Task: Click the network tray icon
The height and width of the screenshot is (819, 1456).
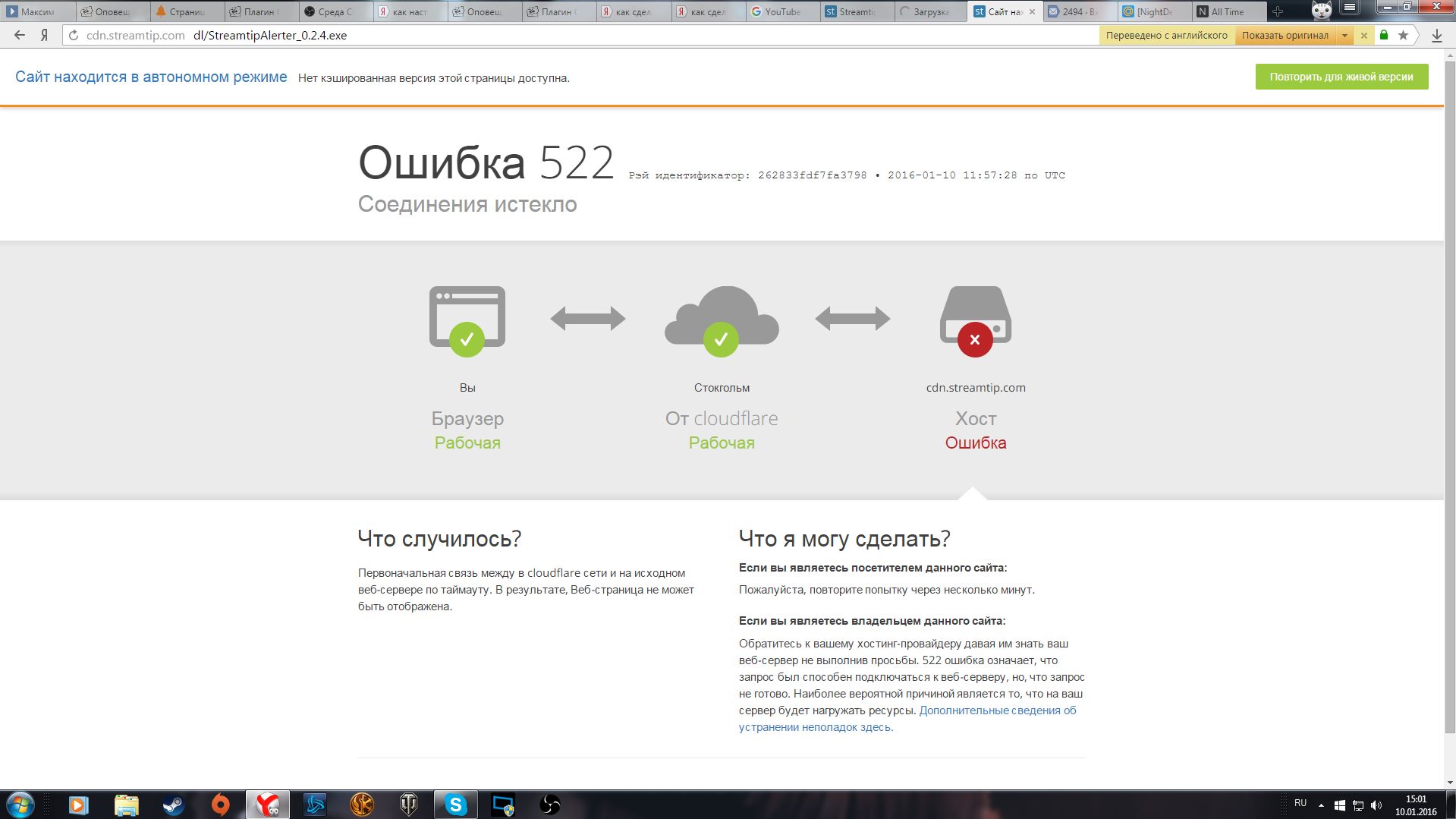Action: click(1358, 805)
